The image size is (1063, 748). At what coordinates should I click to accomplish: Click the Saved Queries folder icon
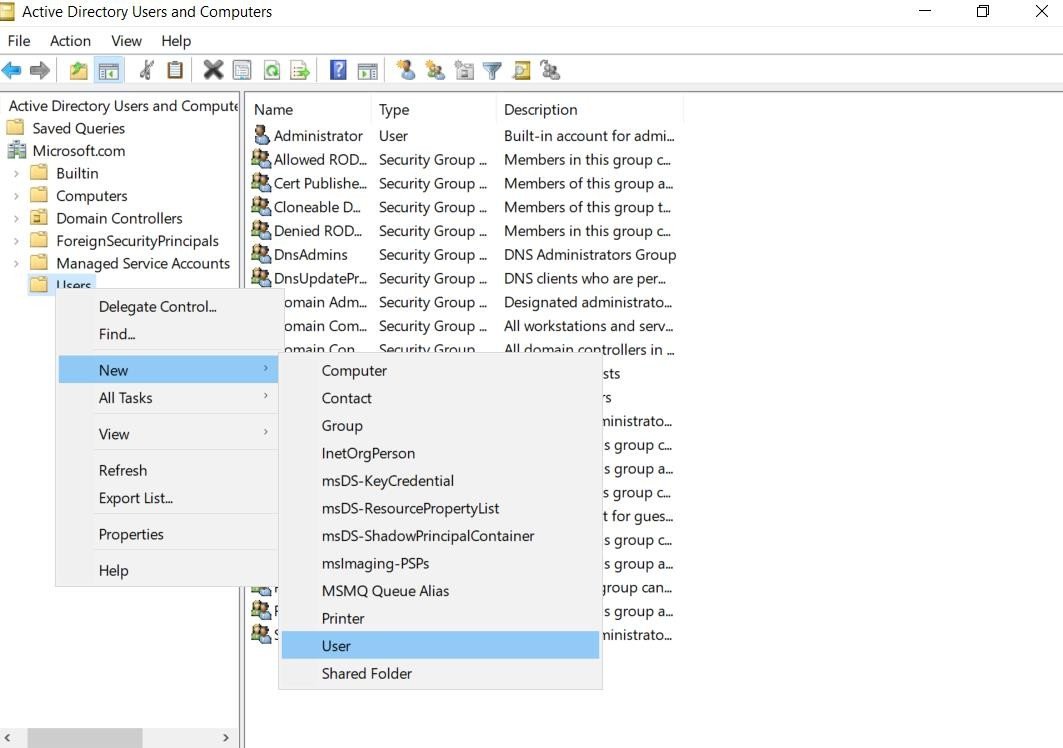click(16, 127)
